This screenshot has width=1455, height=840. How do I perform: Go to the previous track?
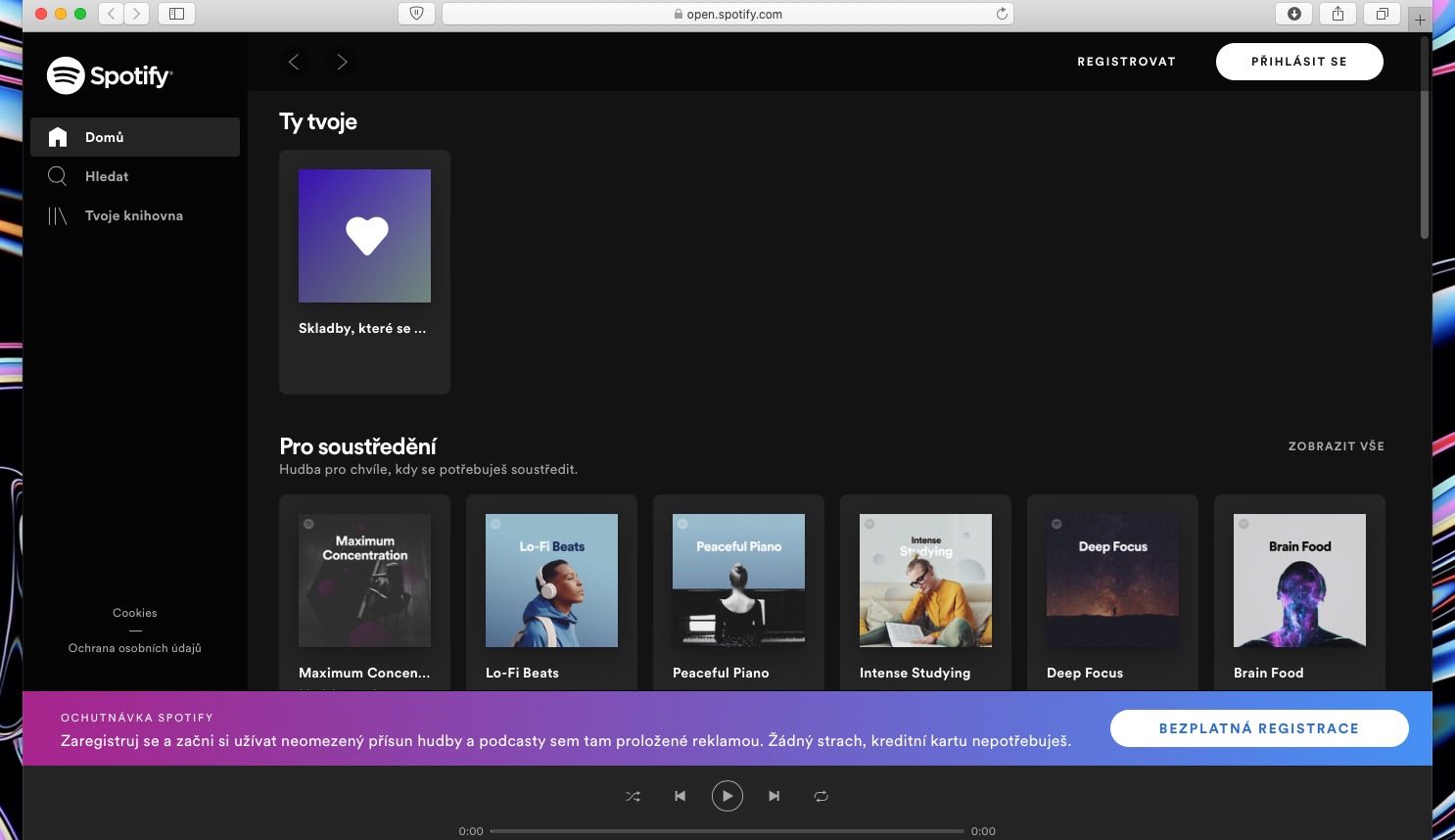[680, 796]
